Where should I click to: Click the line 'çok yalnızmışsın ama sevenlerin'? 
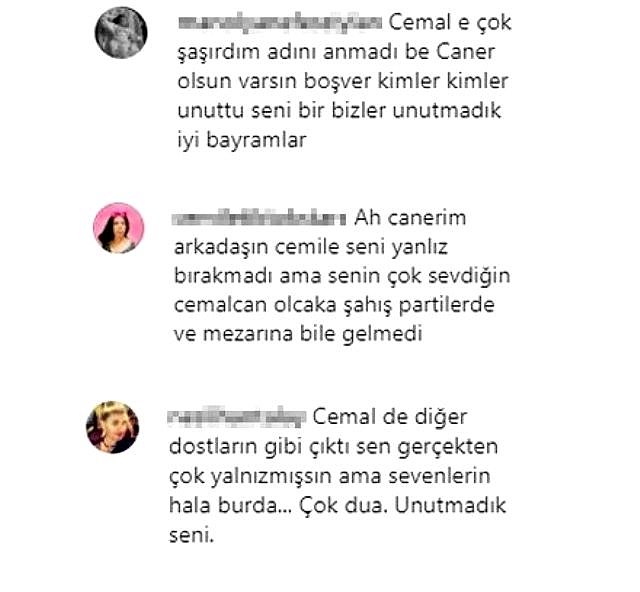[330, 477]
